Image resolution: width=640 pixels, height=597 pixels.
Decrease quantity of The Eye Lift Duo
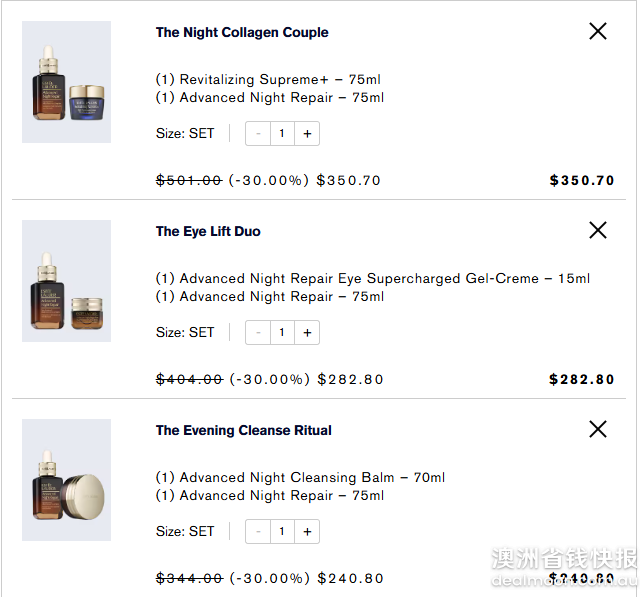[258, 333]
